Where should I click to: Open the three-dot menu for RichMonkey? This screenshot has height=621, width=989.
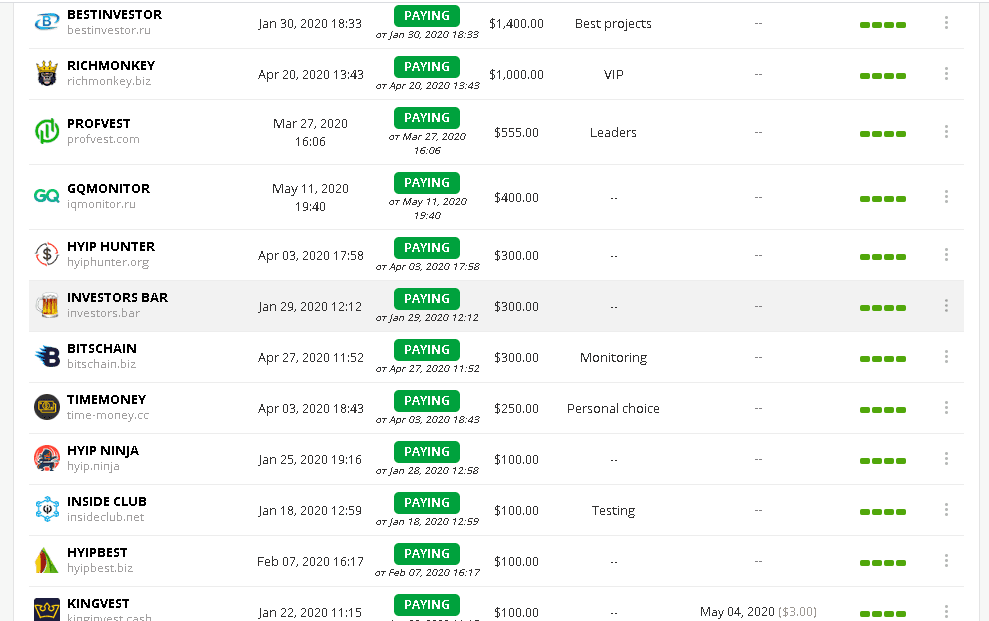coord(946,73)
